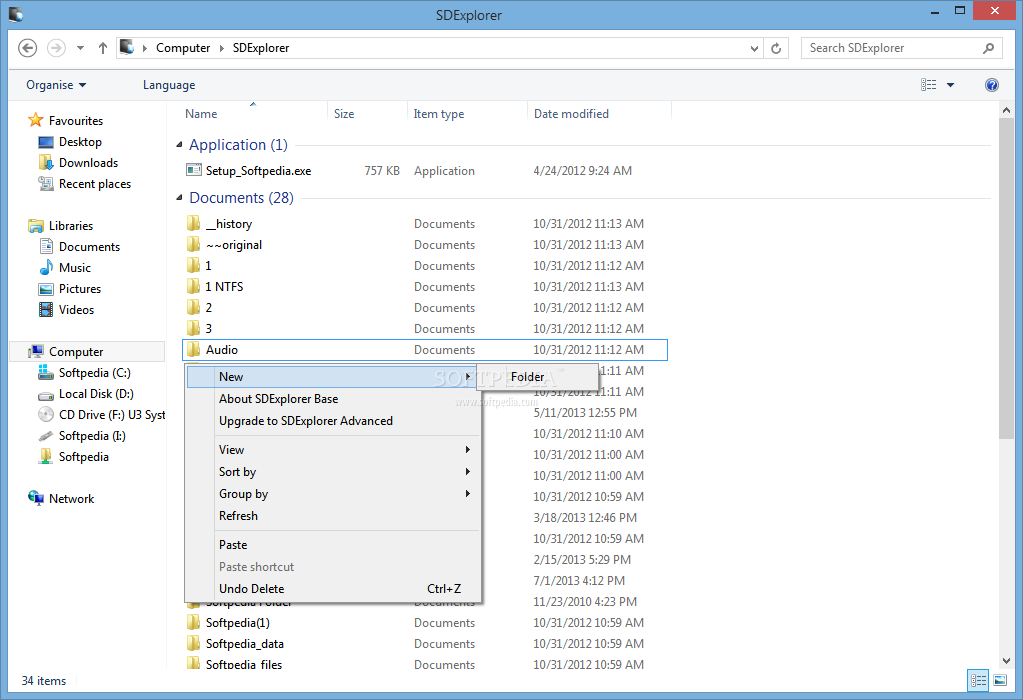Choose New in the context menu
Viewport: 1023px width, 700px height.
point(333,377)
